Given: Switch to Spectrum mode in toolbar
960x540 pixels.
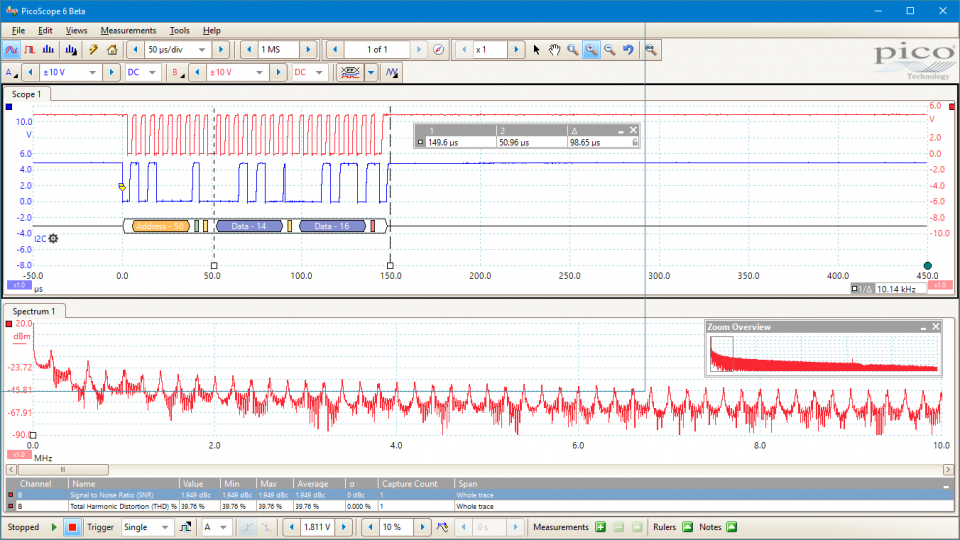Looking at the screenshot, I should coord(49,49).
